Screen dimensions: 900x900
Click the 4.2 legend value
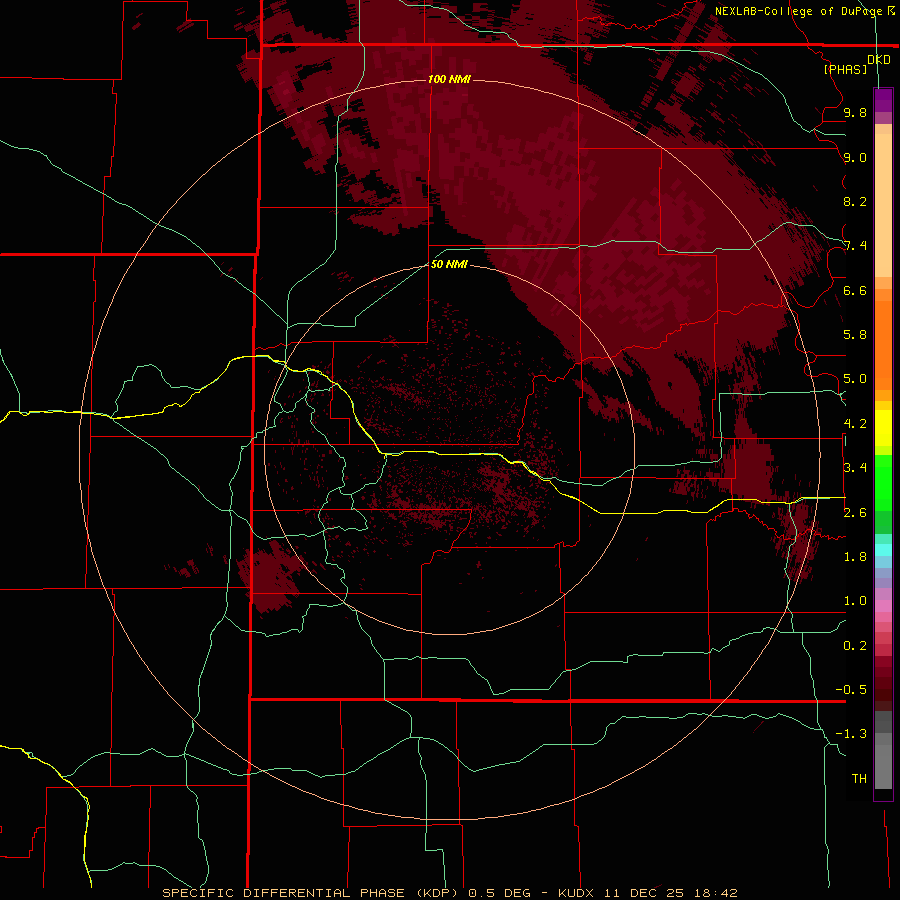pyautogui.click(x=855, y=424)
